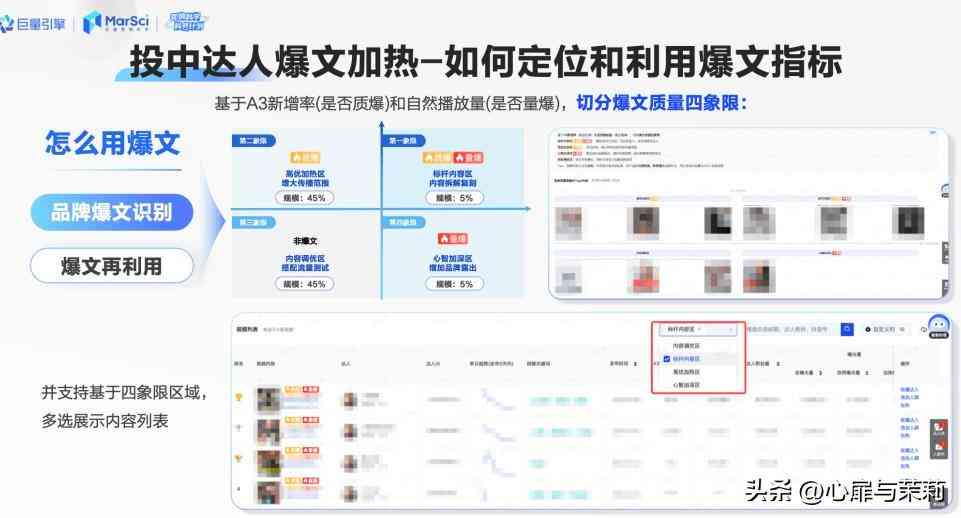Click the 巨量引擎 logo at top left
Screen dimensions: 961x518
33,24
